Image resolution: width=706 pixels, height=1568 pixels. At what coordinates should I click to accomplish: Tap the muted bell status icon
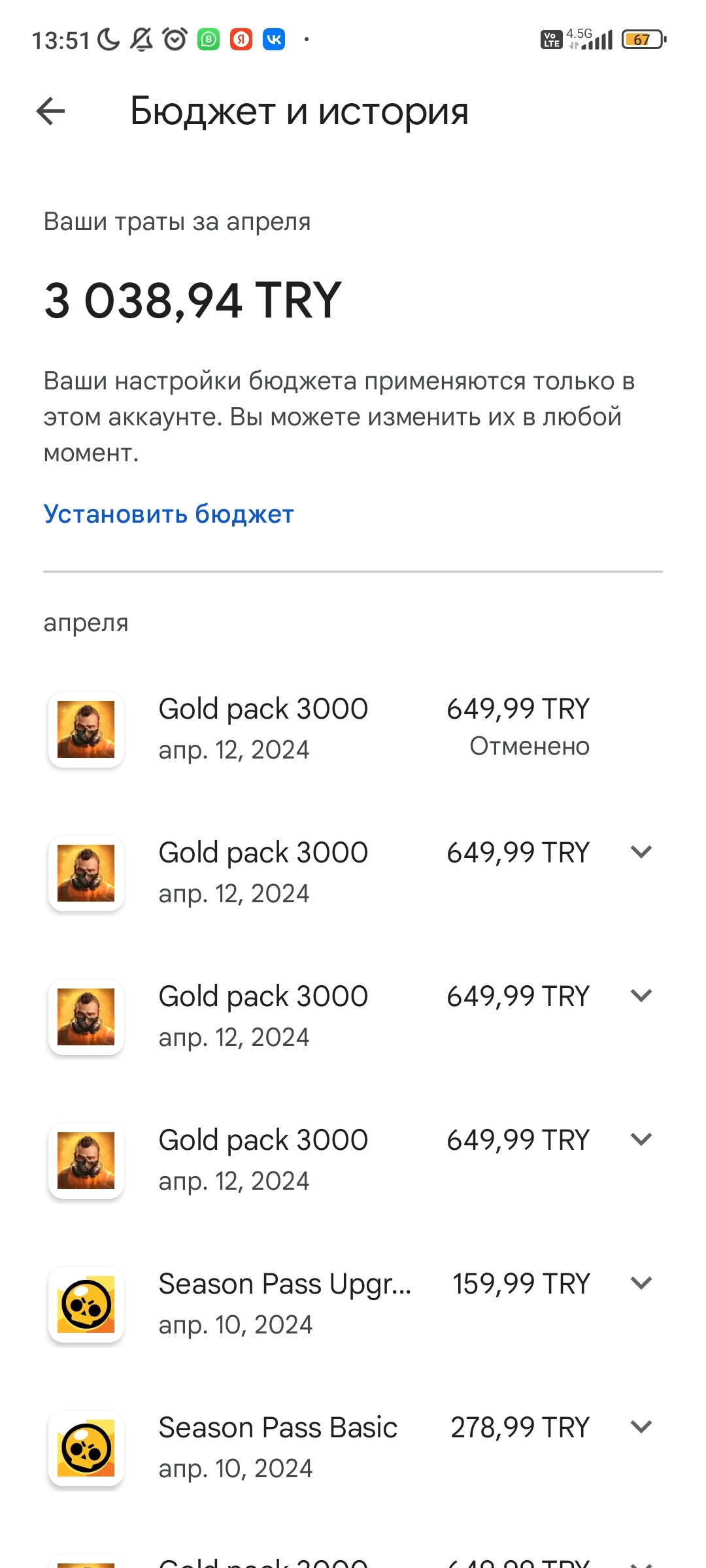click(141, 40)
